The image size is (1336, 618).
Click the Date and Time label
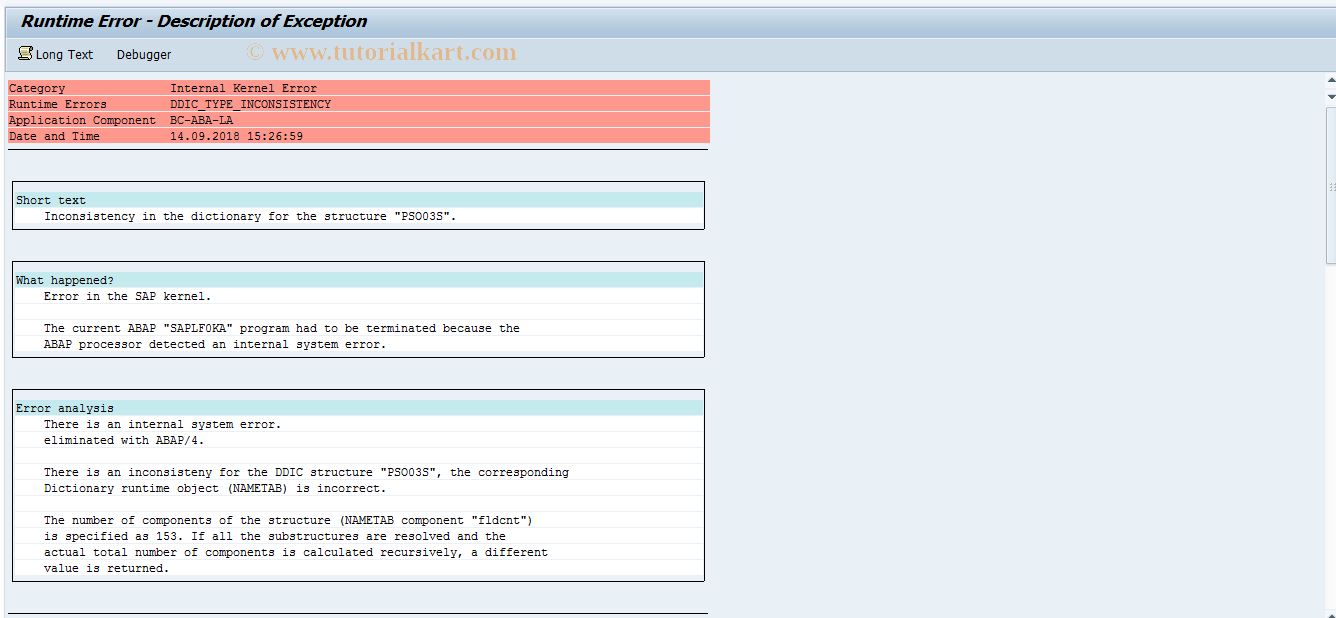[55, 136]
